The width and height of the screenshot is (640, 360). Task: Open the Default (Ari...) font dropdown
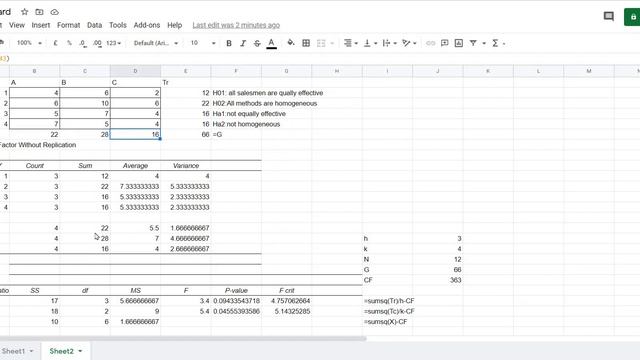point(156,43)
